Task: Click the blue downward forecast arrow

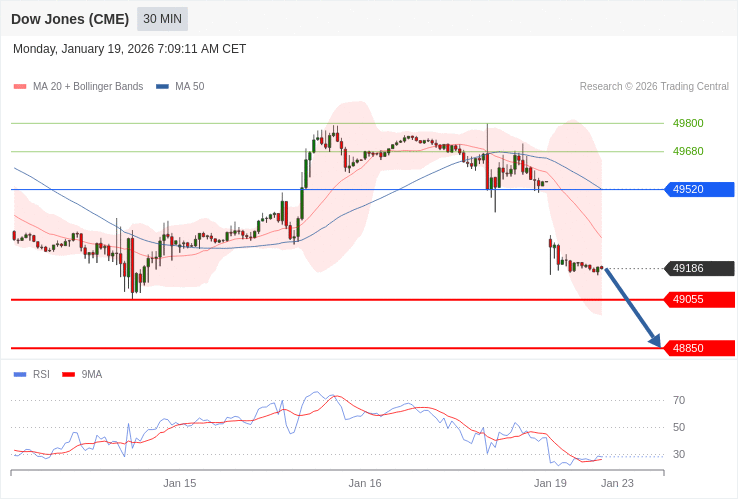Action: click(632, 307)
